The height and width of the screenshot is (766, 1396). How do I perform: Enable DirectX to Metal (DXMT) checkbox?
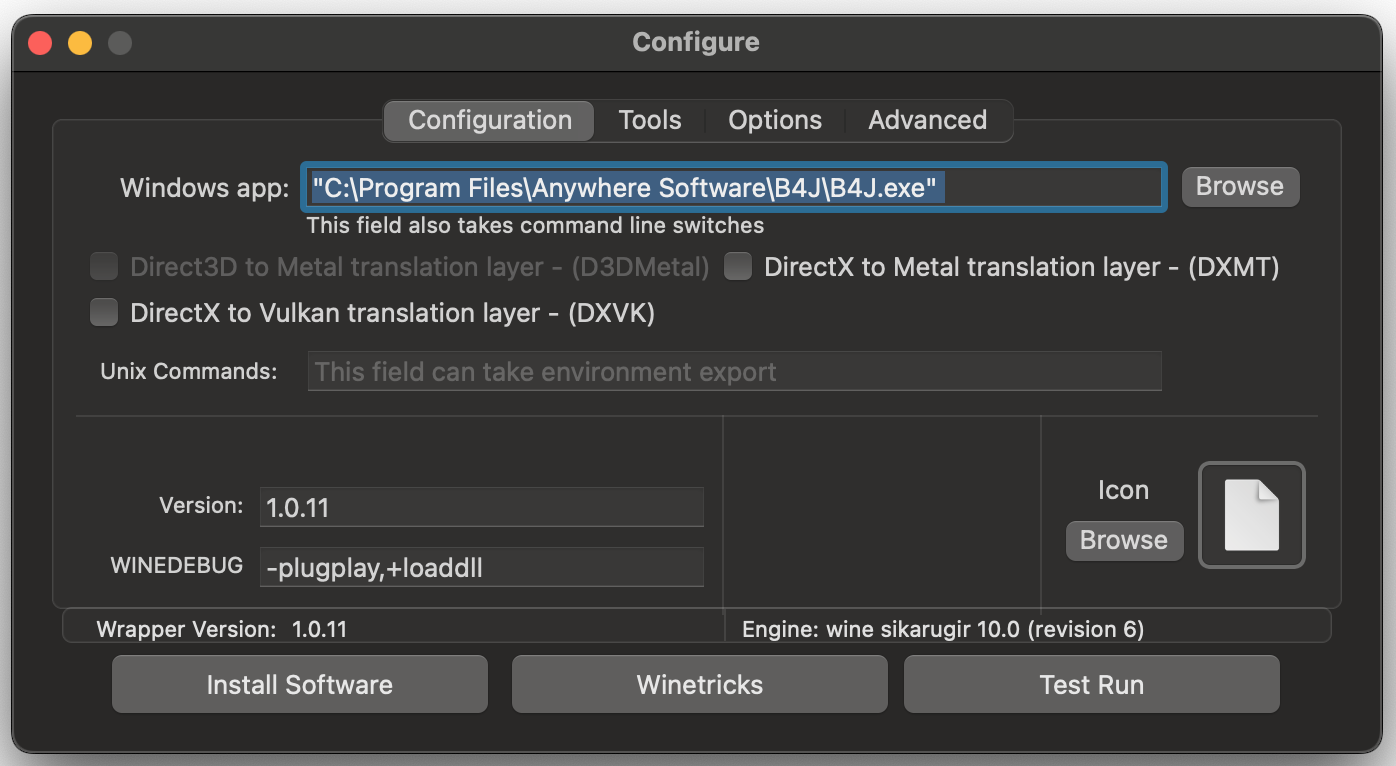coord(738,267)
